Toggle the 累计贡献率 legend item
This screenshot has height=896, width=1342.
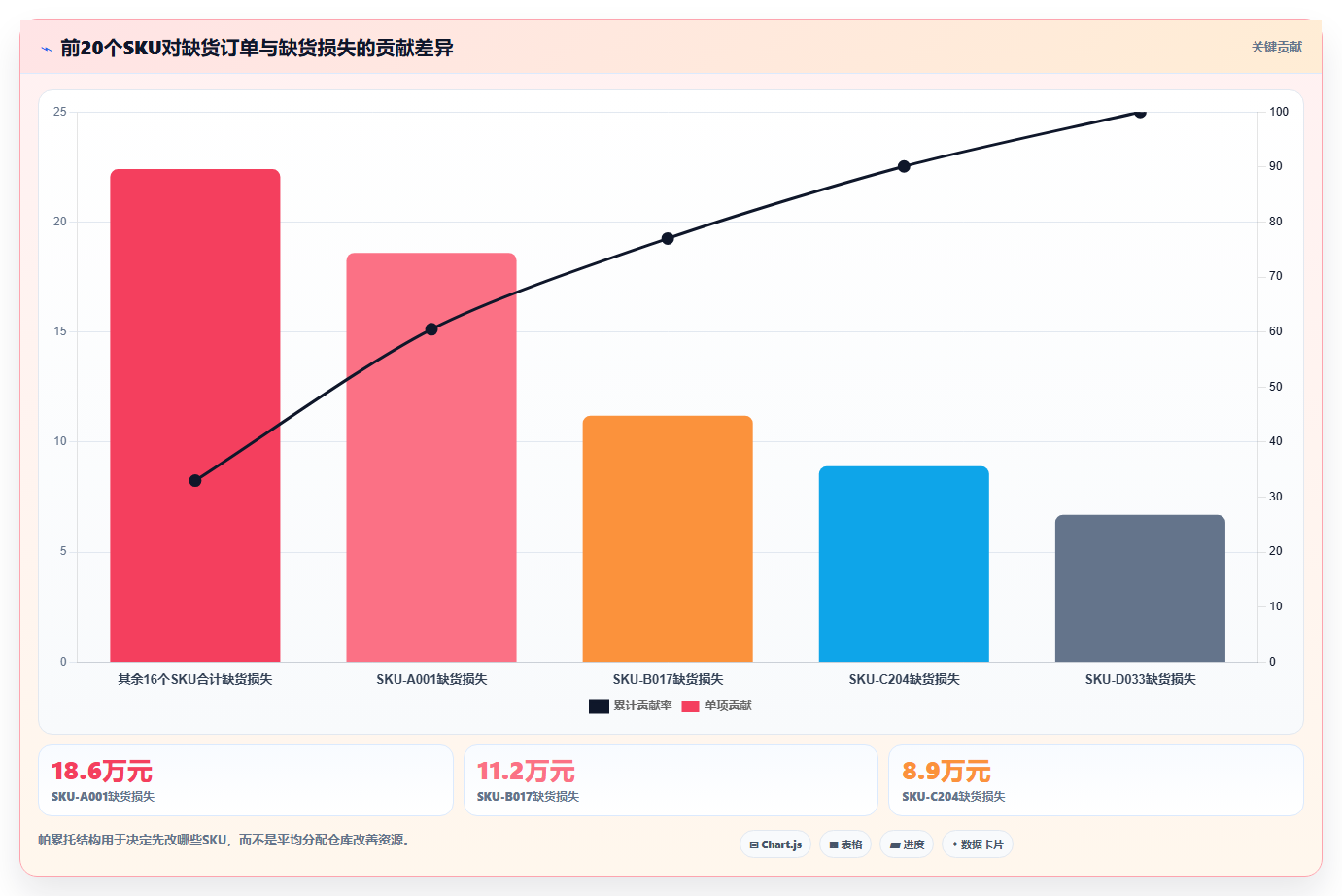[631, 706]
